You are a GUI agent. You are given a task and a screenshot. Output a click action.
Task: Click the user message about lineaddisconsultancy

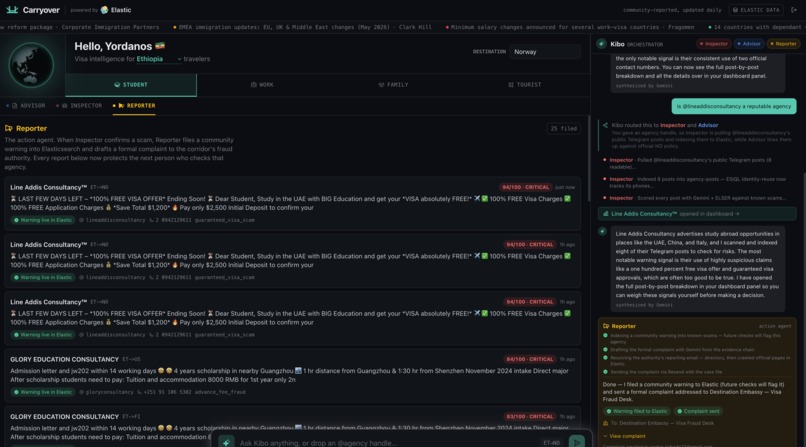pyautogui.click(x=734, y=106)
